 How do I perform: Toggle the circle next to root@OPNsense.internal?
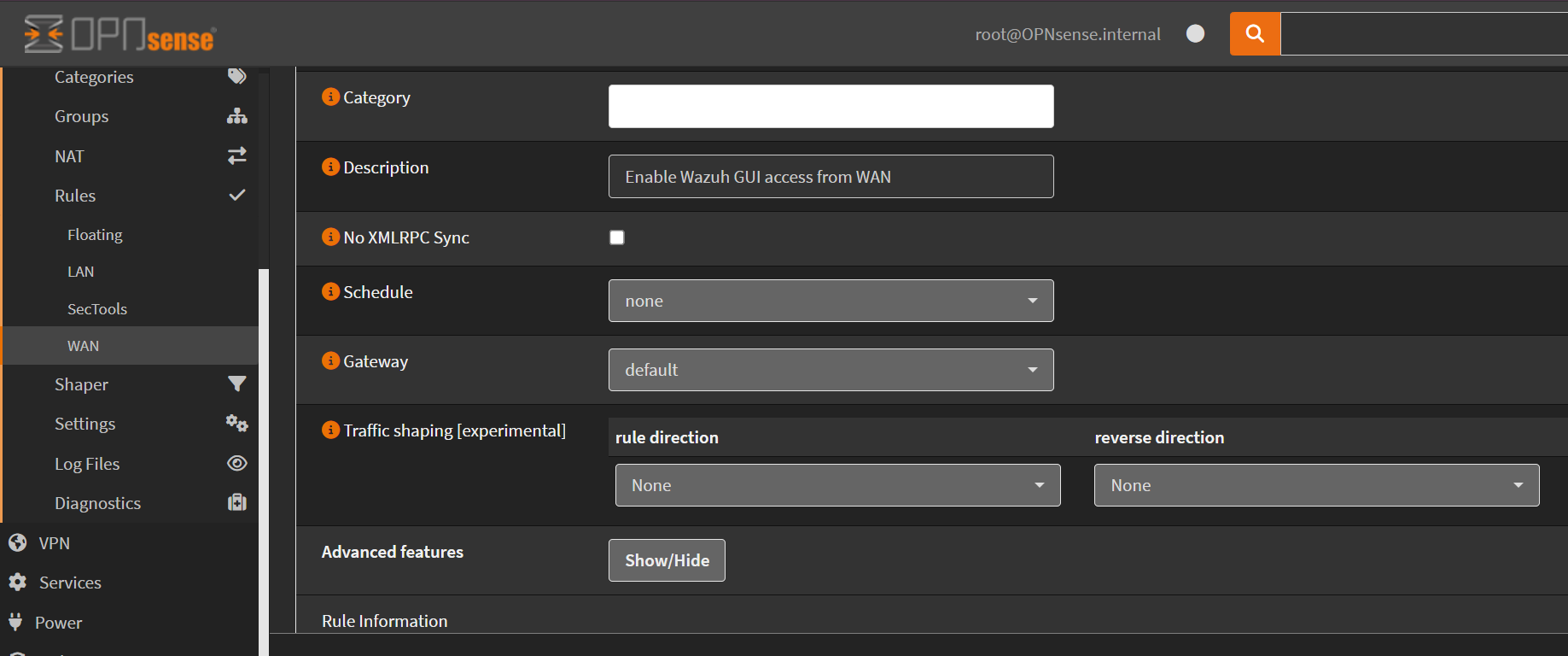click(x=1195, y=33)
